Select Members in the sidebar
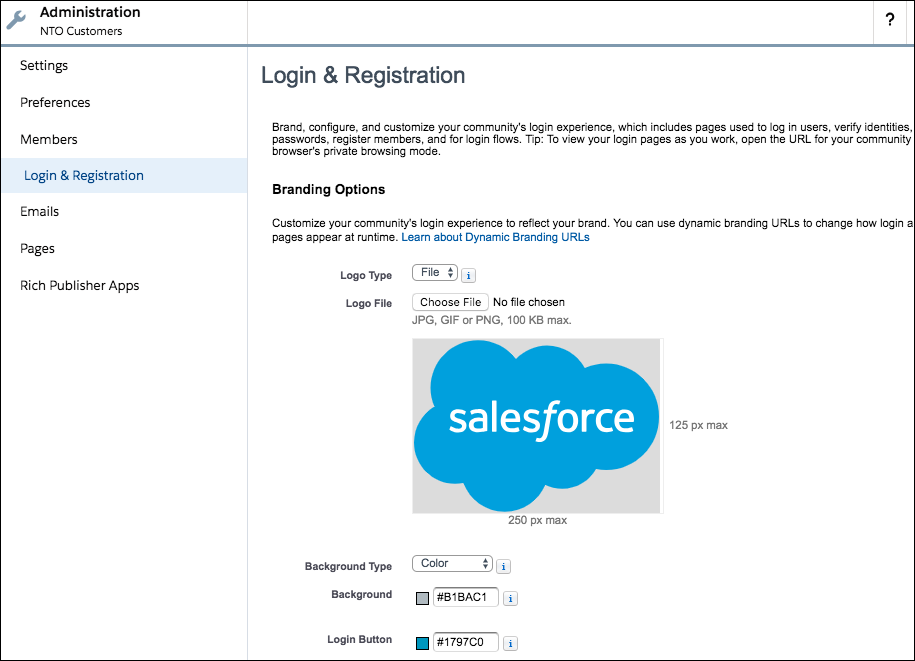 click(x=49, y=139)
